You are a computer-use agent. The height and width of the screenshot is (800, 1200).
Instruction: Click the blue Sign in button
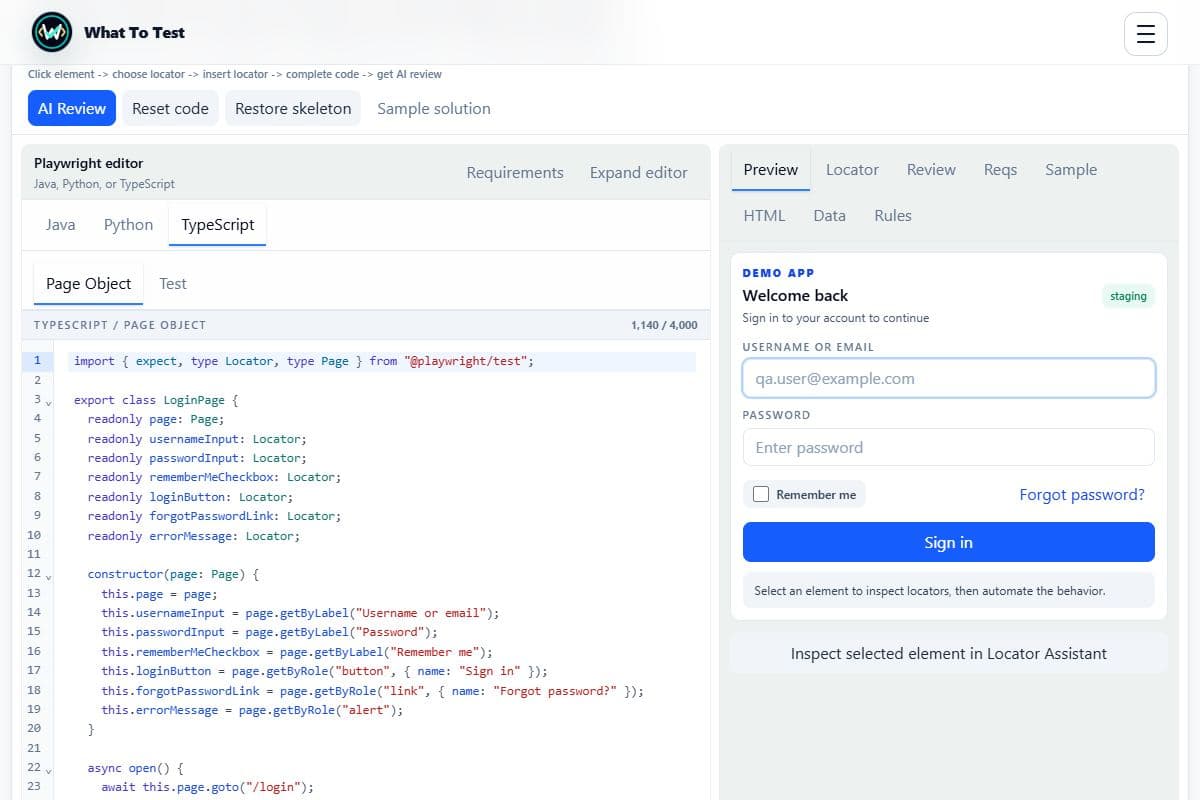click(949, 542)
